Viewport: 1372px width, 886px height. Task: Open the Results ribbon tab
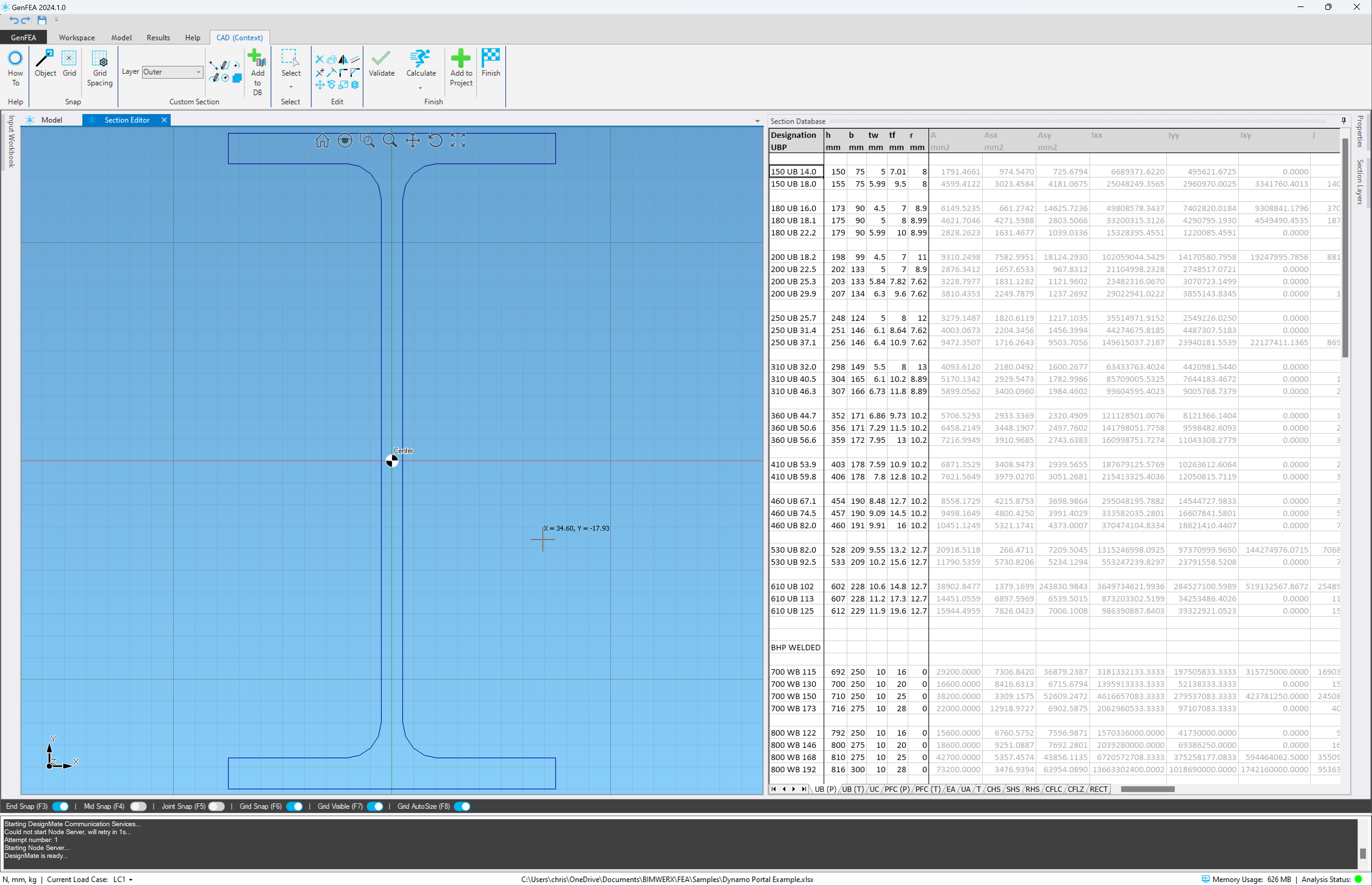click(158, 38)
